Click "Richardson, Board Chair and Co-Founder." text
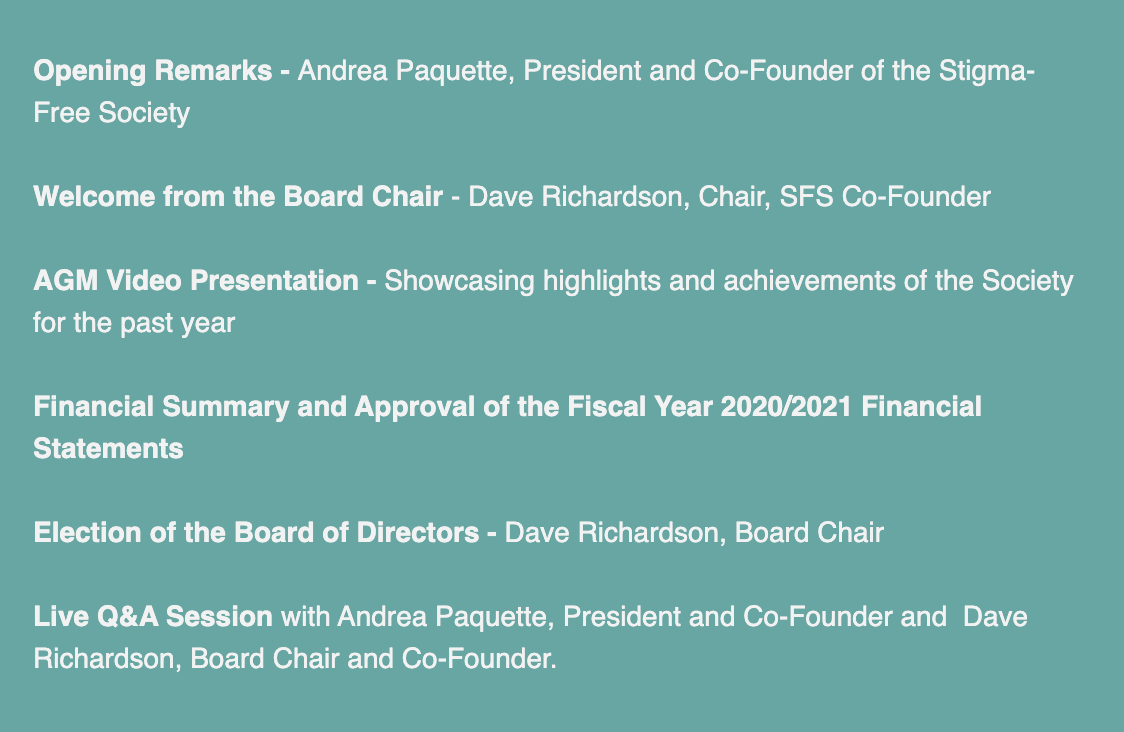 [295, 659]
